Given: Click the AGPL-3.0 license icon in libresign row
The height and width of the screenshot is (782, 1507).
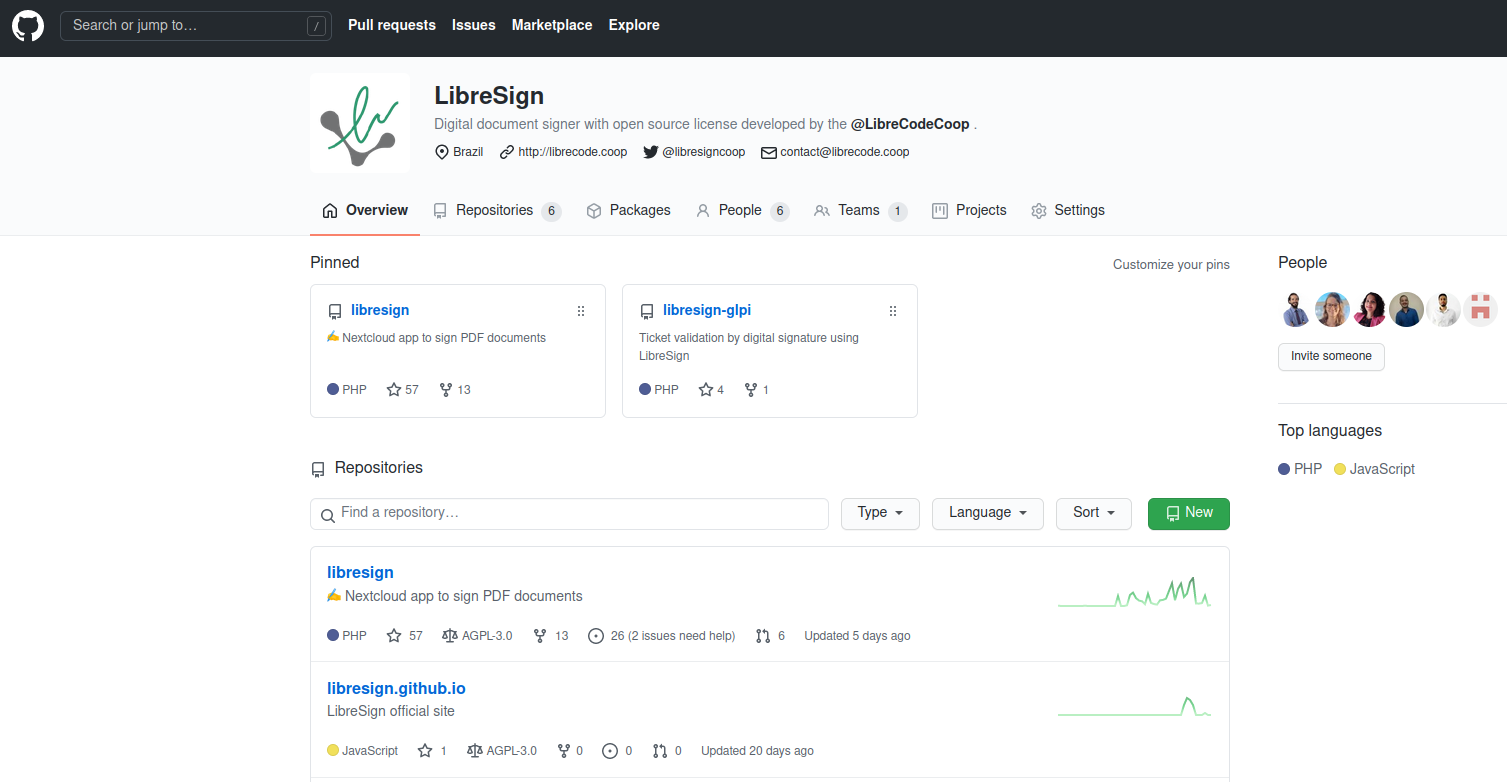Looking at the screenshot, I should coord(449,636).
